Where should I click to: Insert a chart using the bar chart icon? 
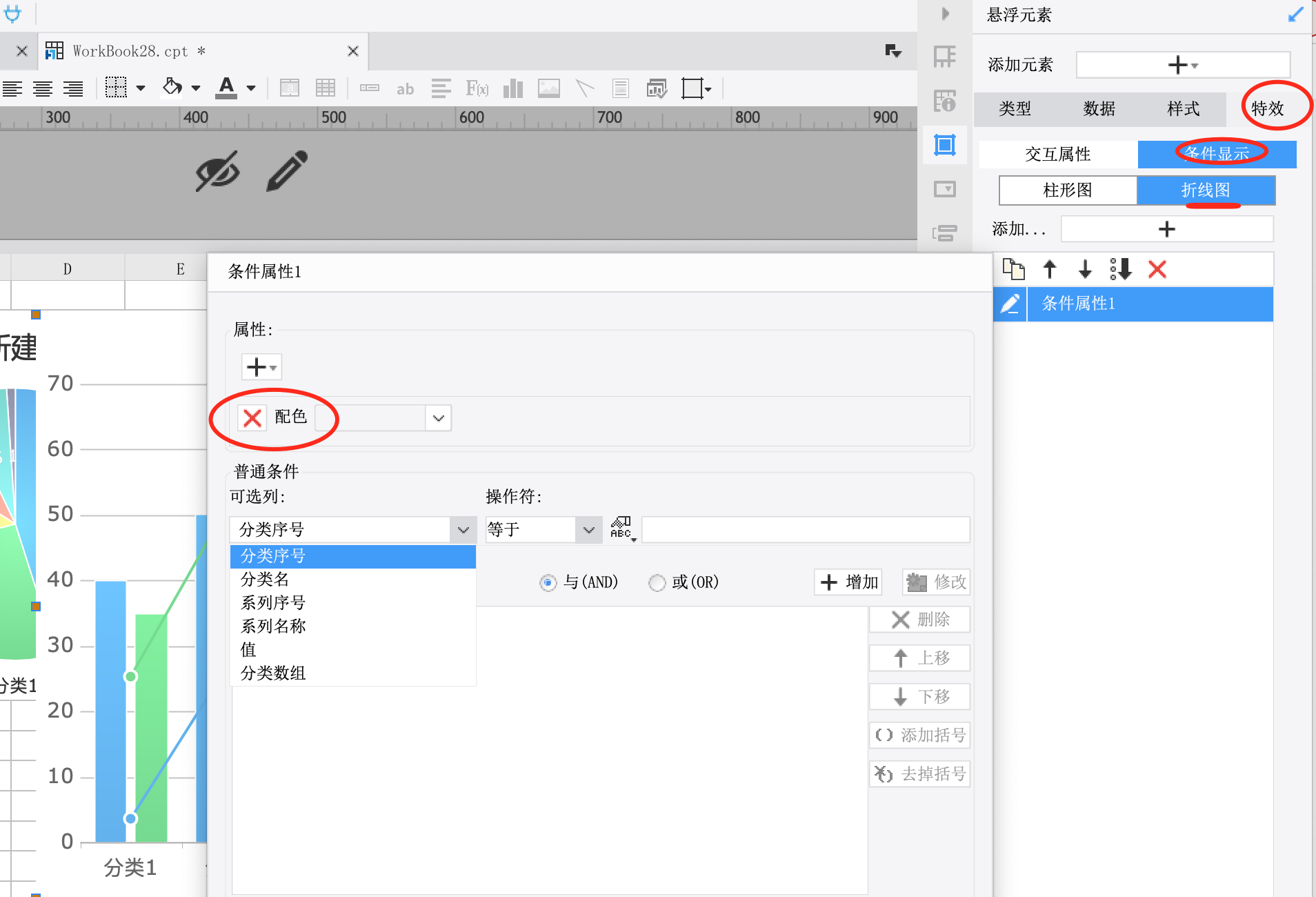click(513, 88)
